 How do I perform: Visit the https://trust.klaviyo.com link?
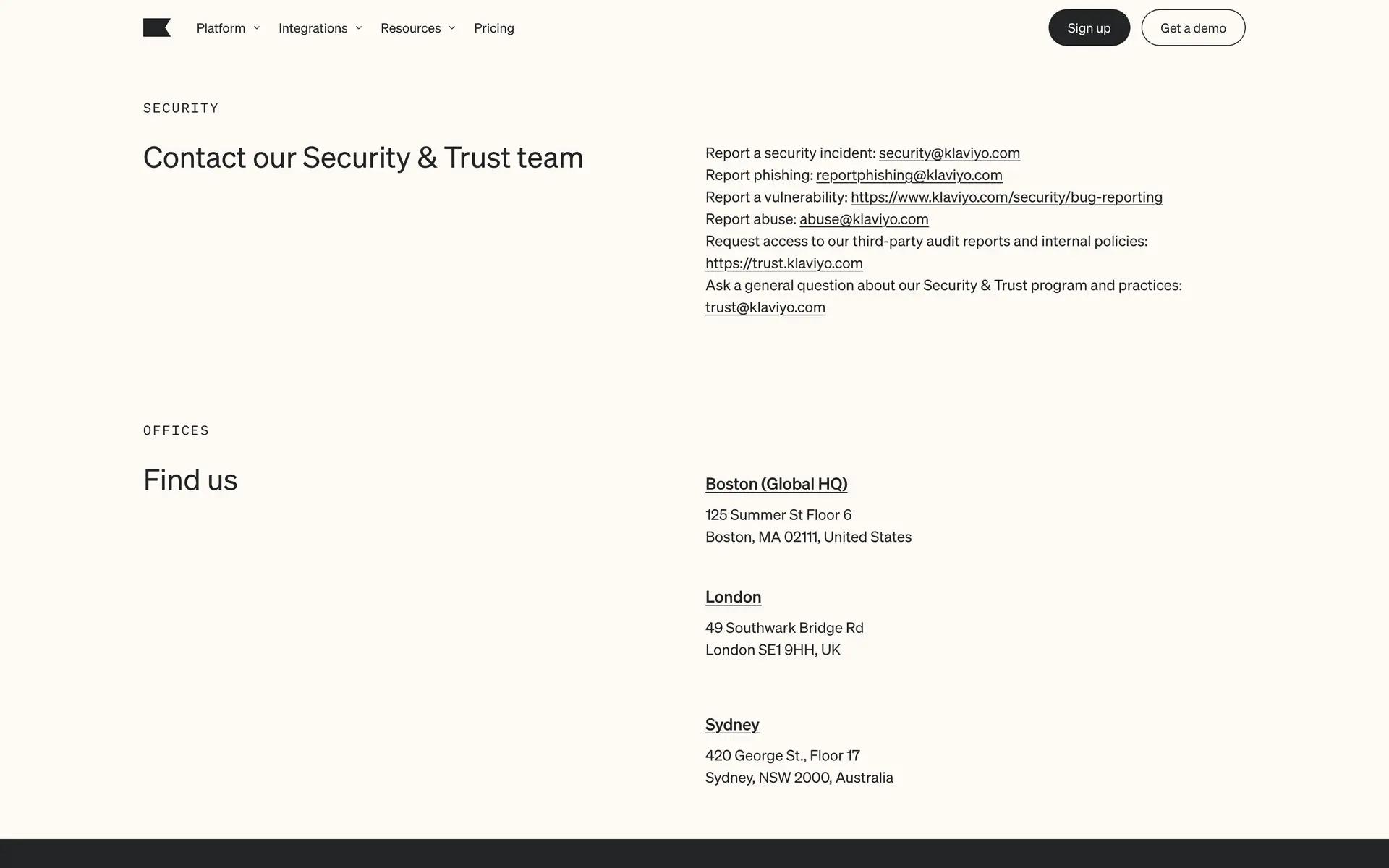784,263
